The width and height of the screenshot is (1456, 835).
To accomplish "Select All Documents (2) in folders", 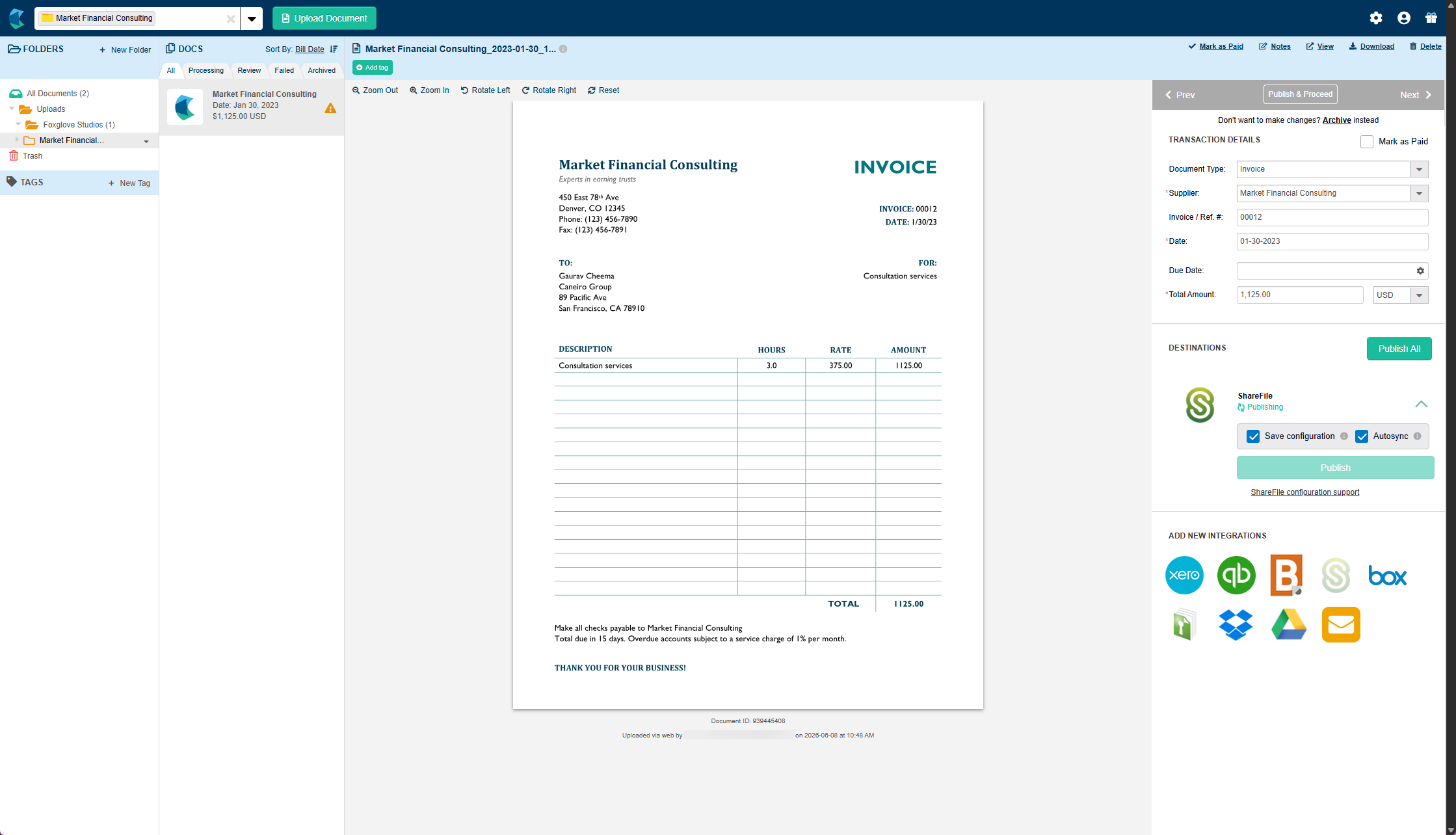I will [x=58, y=94].
